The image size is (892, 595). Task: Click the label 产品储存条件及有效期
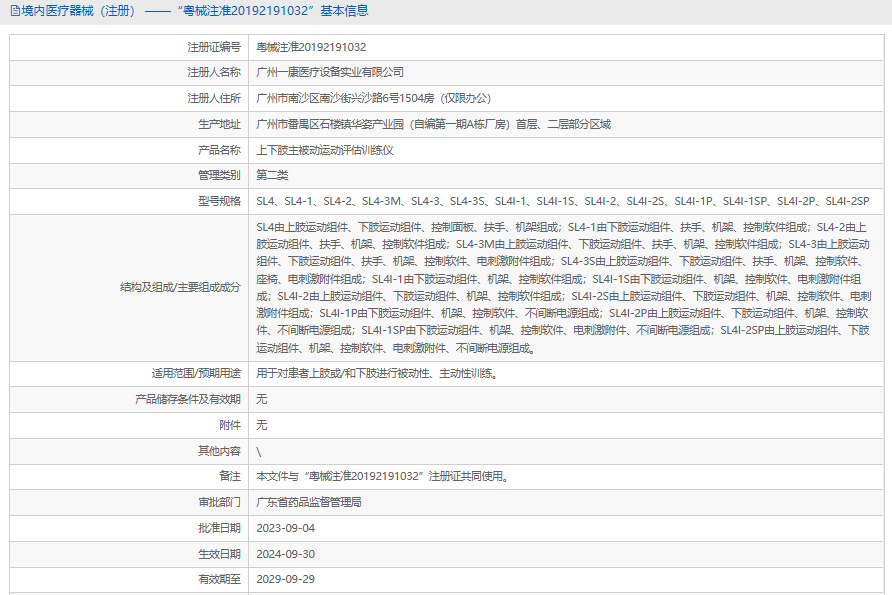[x=188, y=399]
